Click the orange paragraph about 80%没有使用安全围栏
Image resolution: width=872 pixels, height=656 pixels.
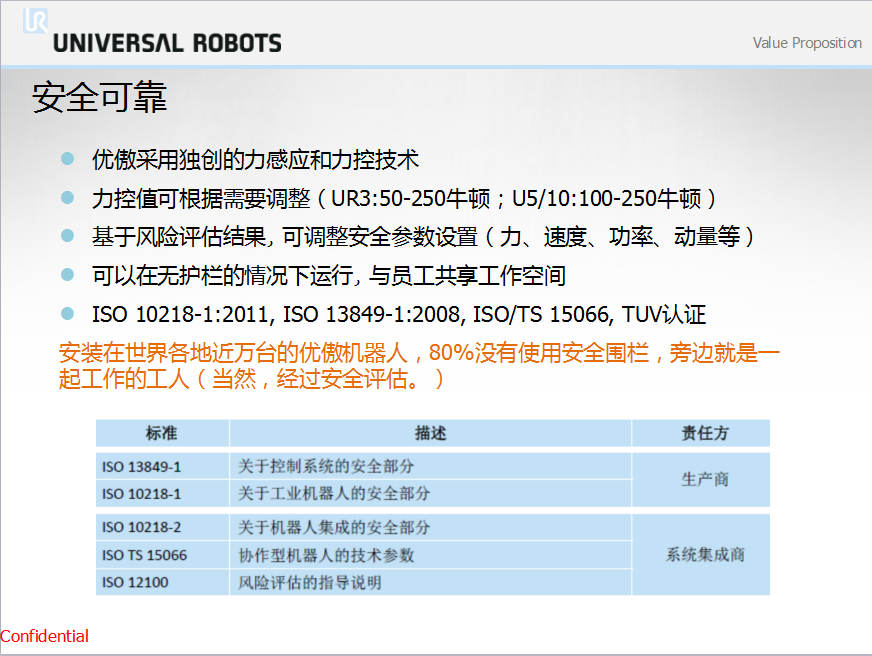click(419, 366)
